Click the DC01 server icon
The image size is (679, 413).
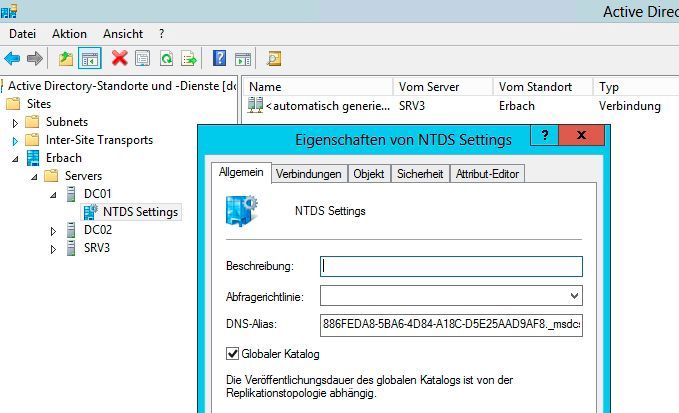[x=71, y=194]
